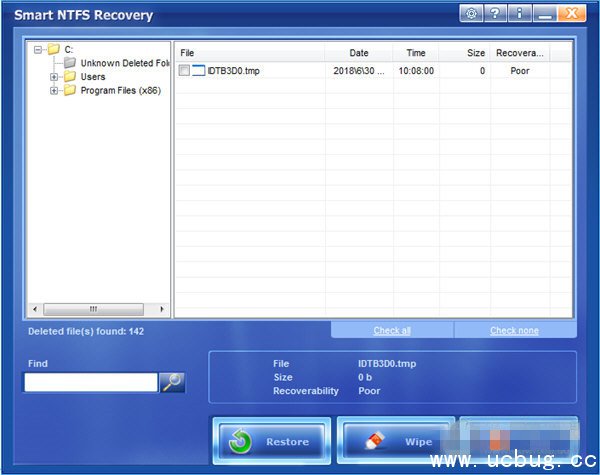The image size is (600, 475).
Task: Click the IDTB3D0.tmp file icon
Action: pyautogui.click(x=198, y=71)
